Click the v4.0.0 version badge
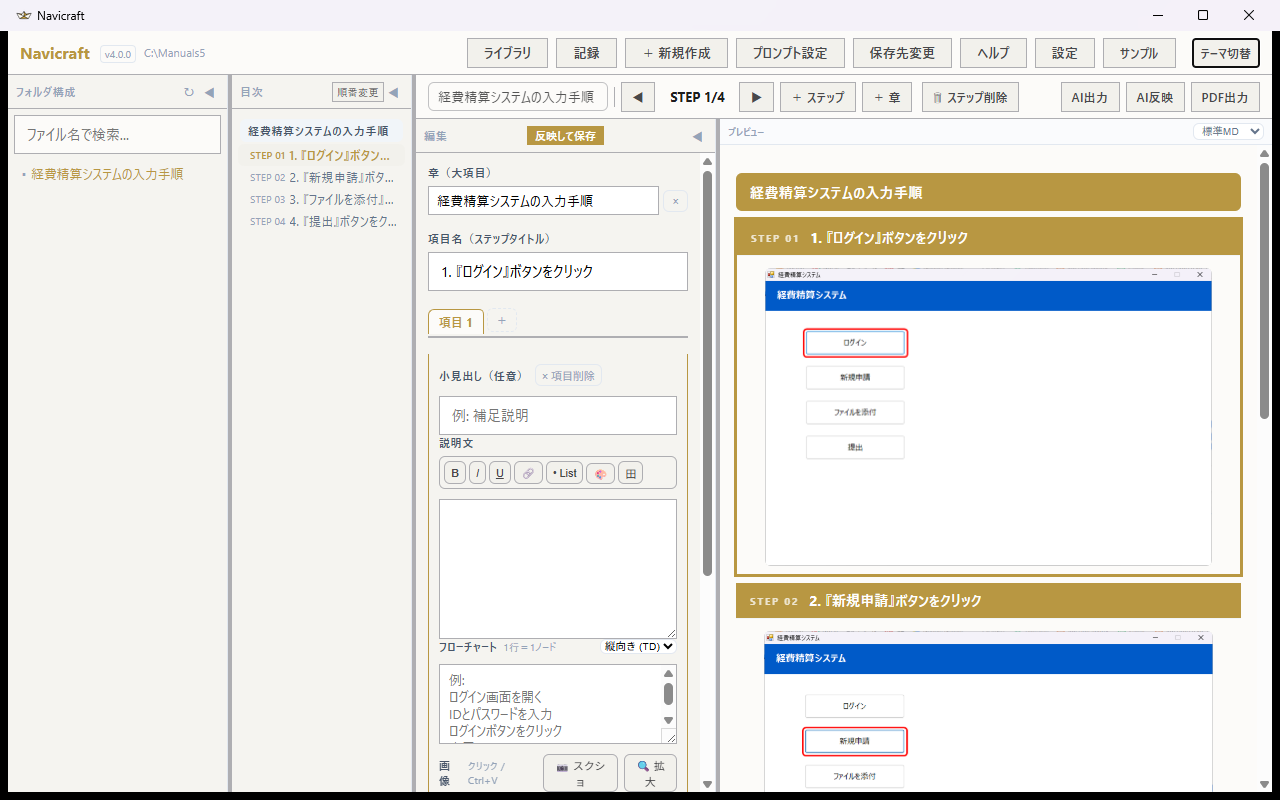Viewport: 1280px width, 800px height. (x=118, y=54)
